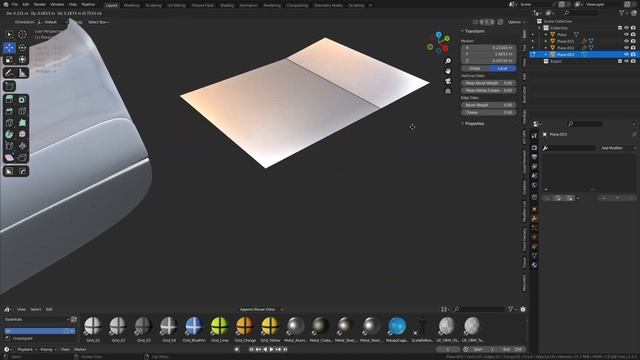
Task: Jump to the timeline start frame
Action: coord(251,349)
